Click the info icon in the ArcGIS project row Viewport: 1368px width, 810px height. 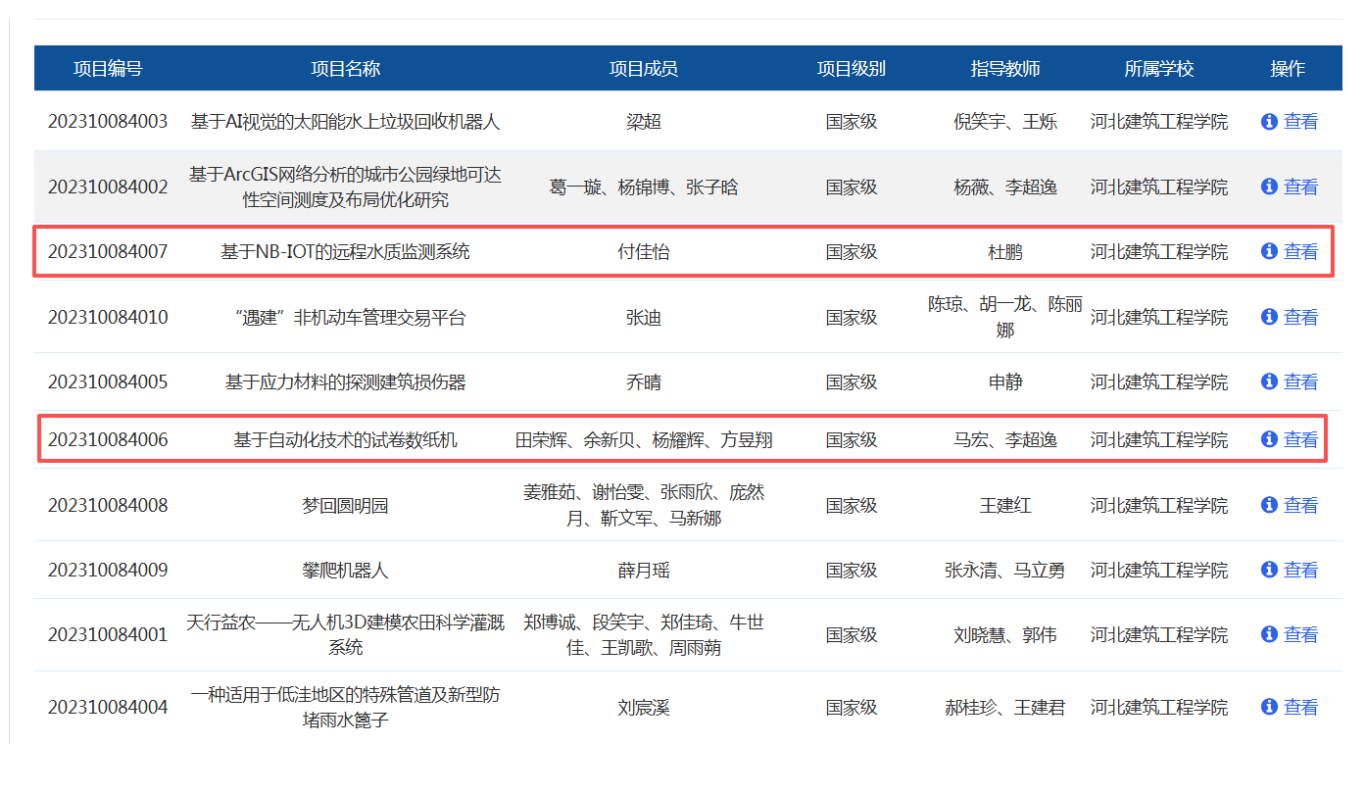coord(1269,187)
